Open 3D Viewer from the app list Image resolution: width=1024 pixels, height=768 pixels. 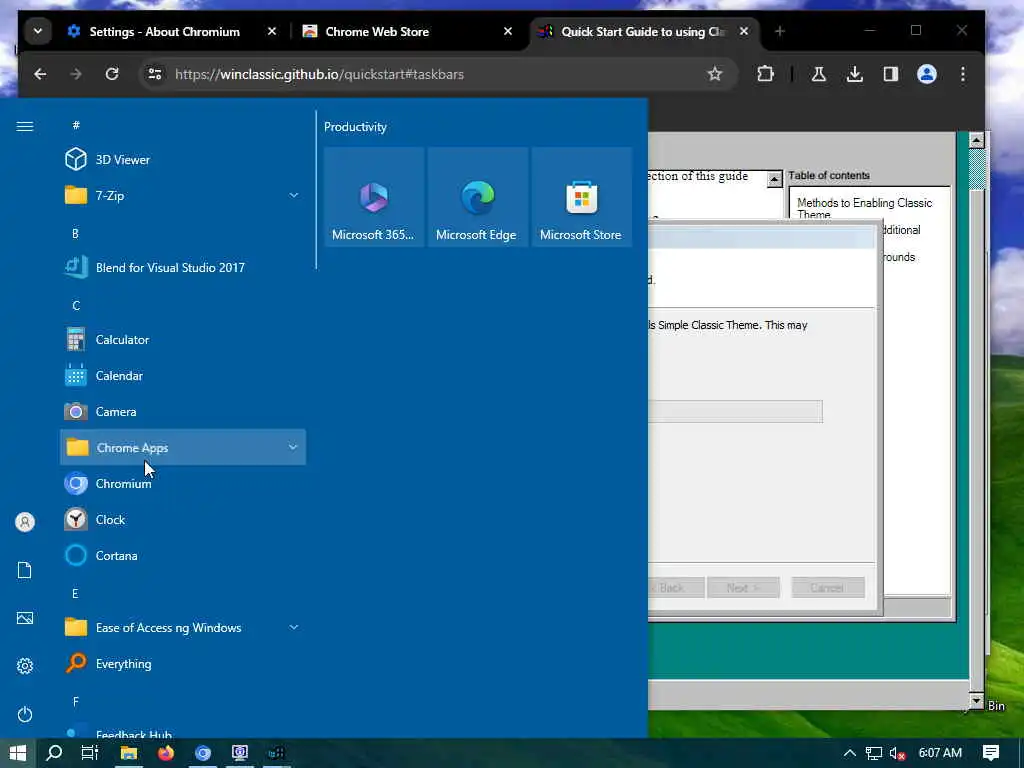[183, 159]
